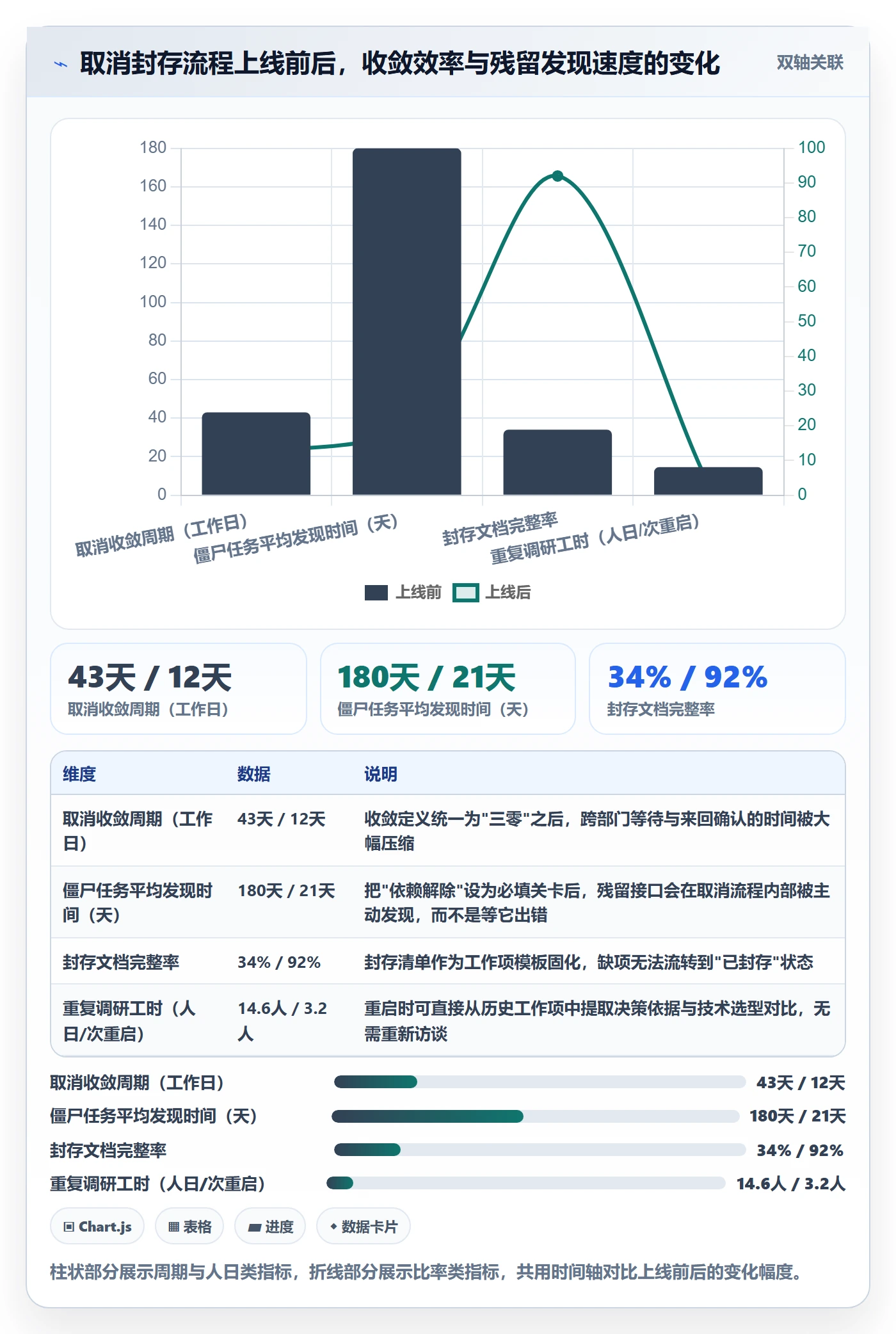Click the 取消收敛周期 progress bar
The height and width of the screenshot is (1334, 896).
click(540, 1082)
